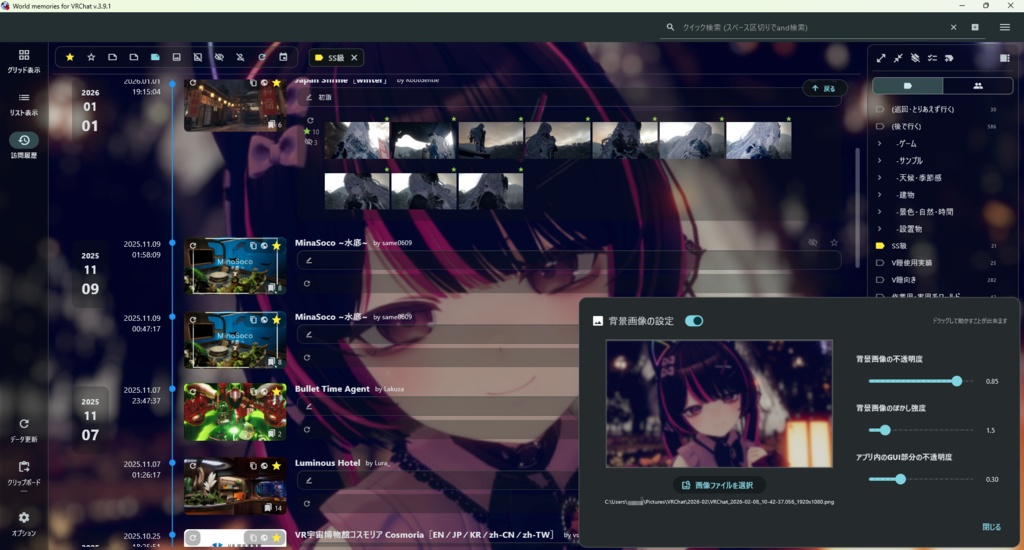Open calendar date filter icon
Image resolution: width=1024 pixels, height=550 pixels.
point(283,57)
